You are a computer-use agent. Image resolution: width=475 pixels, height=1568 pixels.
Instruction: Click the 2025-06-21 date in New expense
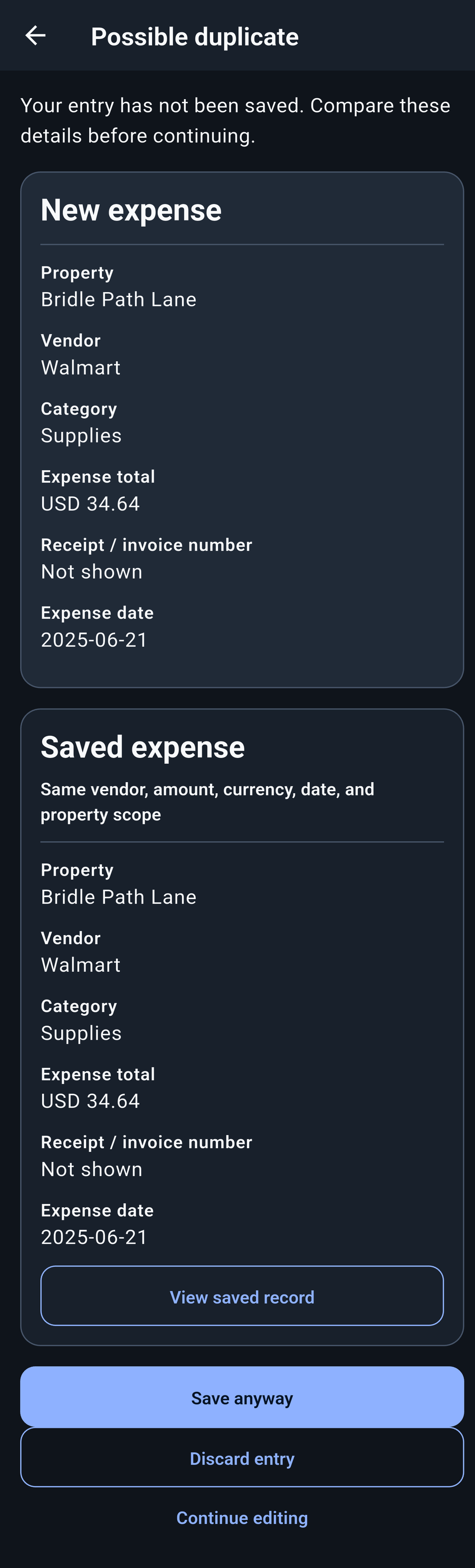click(x=94, y=640)
